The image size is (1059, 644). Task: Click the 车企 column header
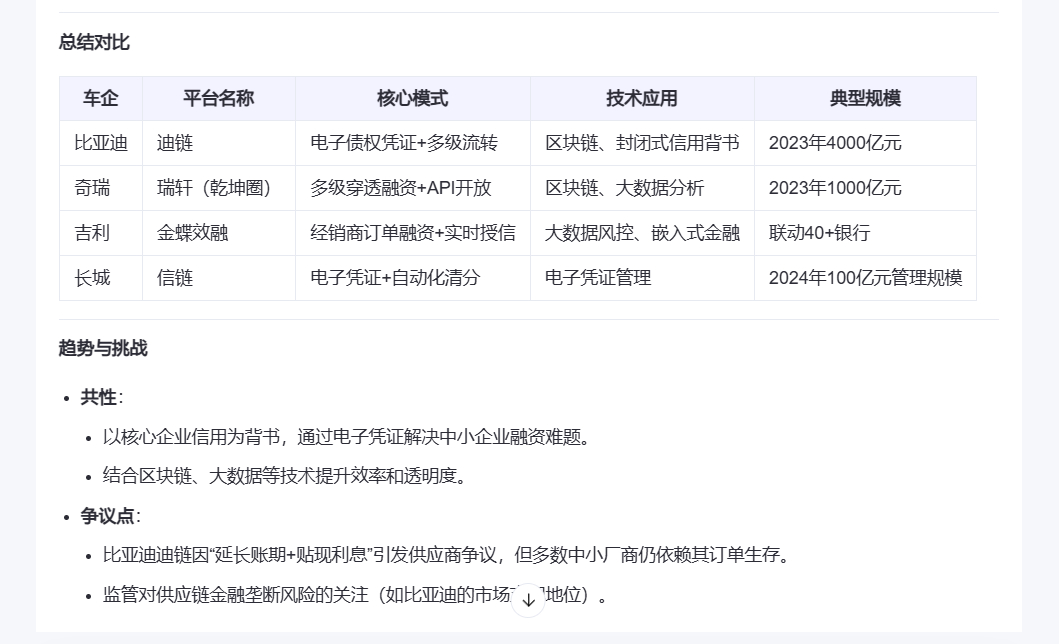click(x=101, y=99)
